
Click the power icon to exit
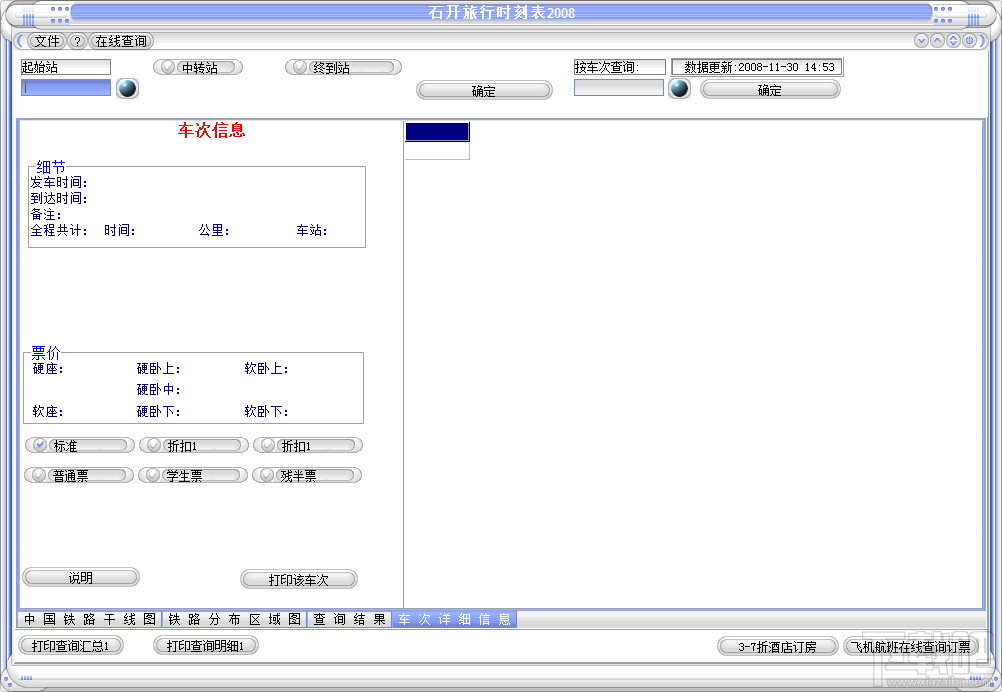[969, 41]
